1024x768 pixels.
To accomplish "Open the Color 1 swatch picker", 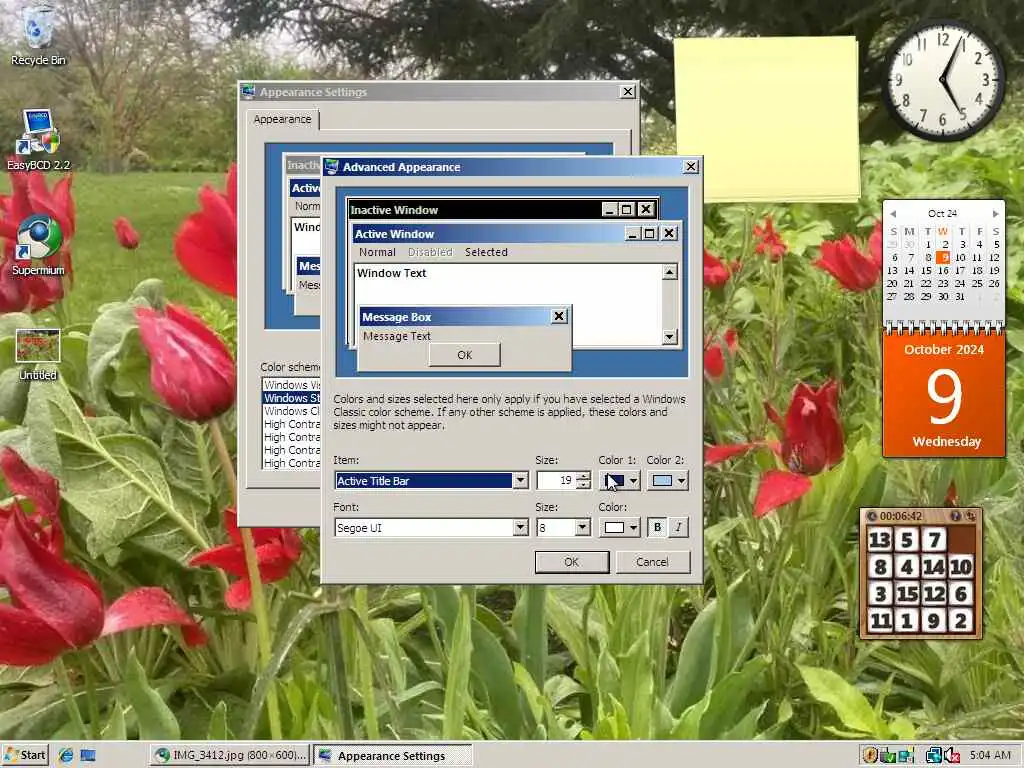I will point(619,481).
